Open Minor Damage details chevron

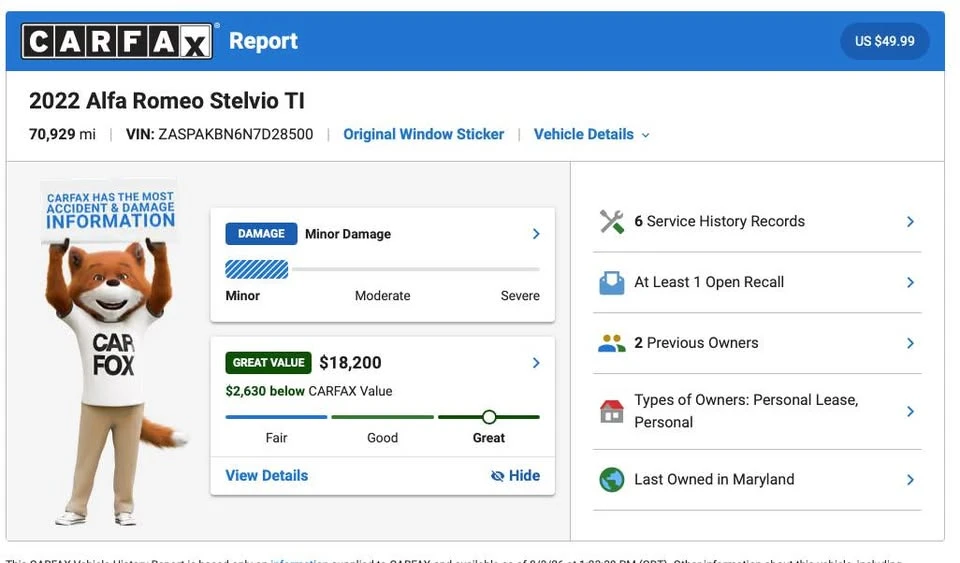point(536,234)
